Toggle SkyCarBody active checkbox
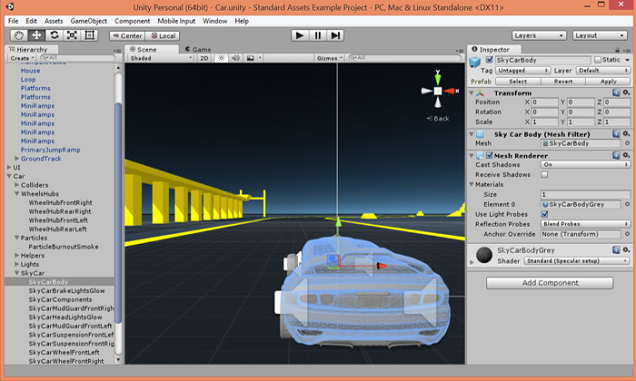The image size is (636, 381). pyautogui.click(x=490, y=60)
